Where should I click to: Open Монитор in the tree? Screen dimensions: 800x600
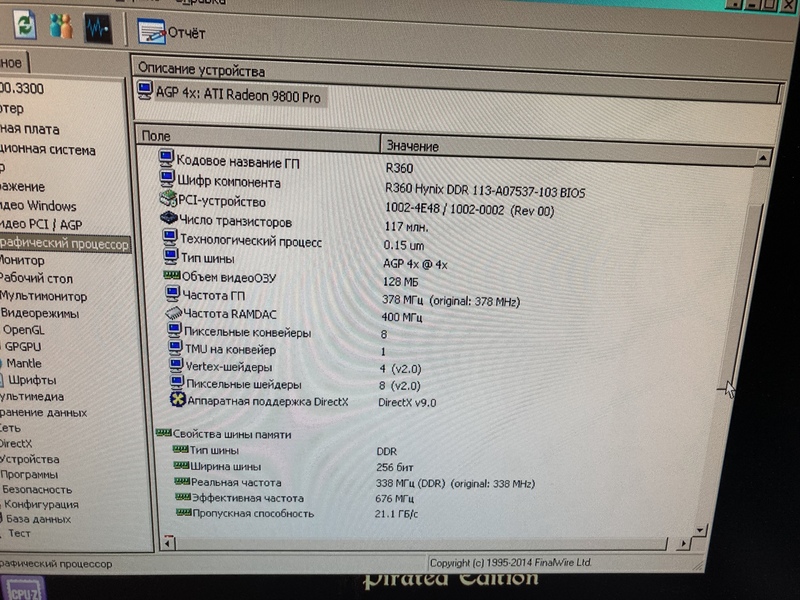(x=22, y=260)
